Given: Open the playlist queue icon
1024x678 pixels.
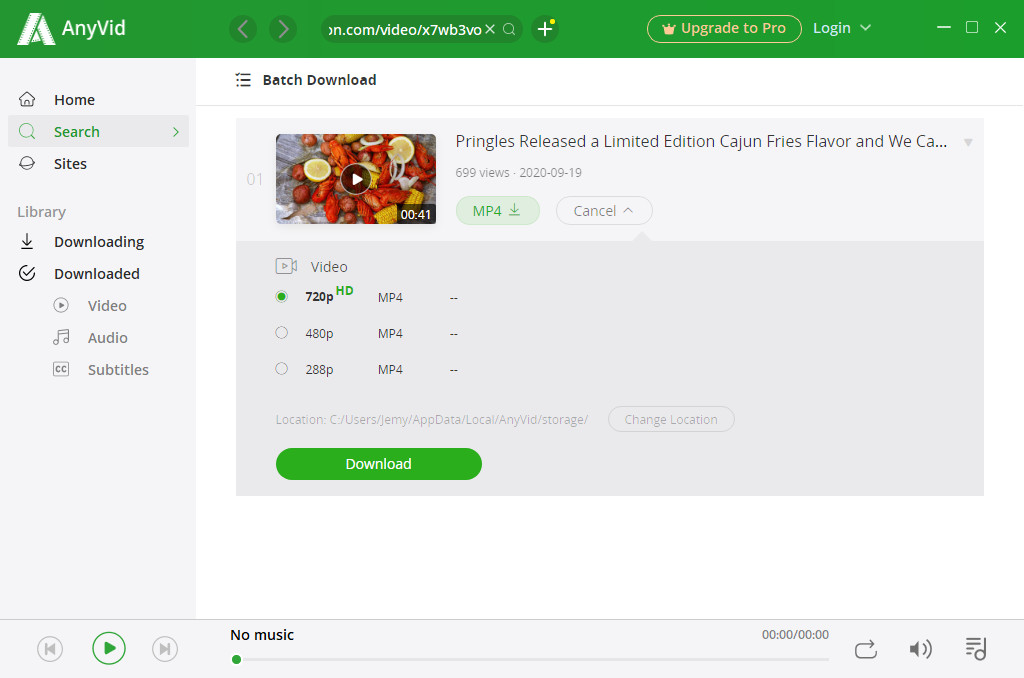Looking at the screenshot, I should click(976, 649).
